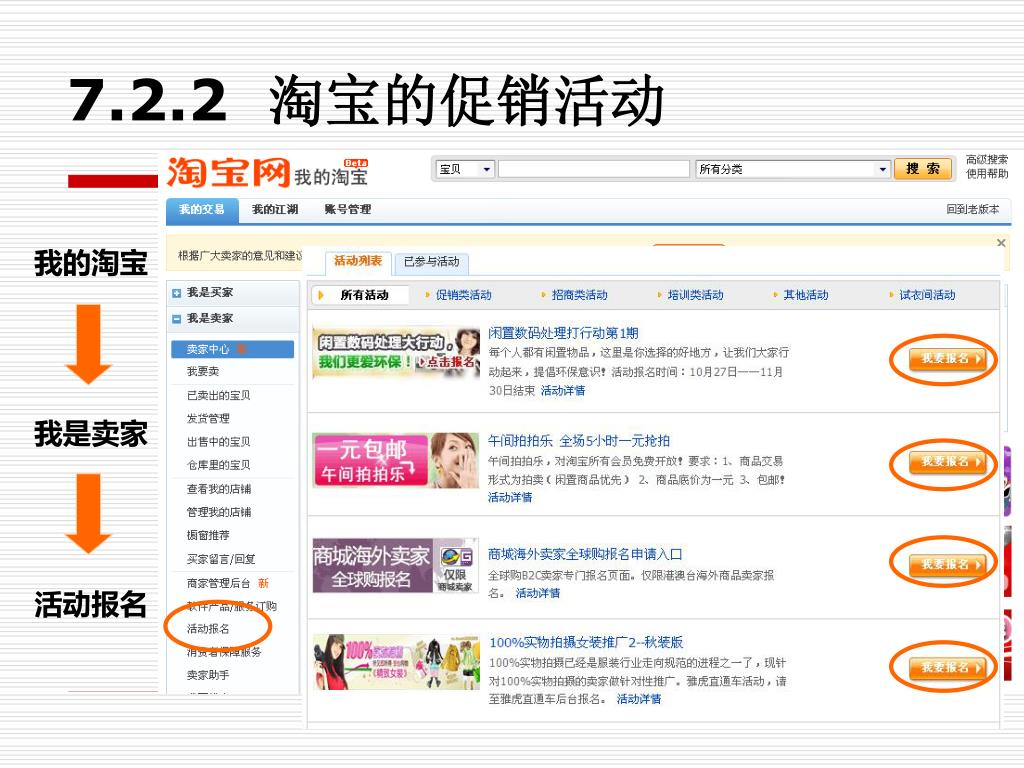Click 商城海外卖家全球购报名 banner thumbnail
The image size is (1024, 768).
[396, 566]
